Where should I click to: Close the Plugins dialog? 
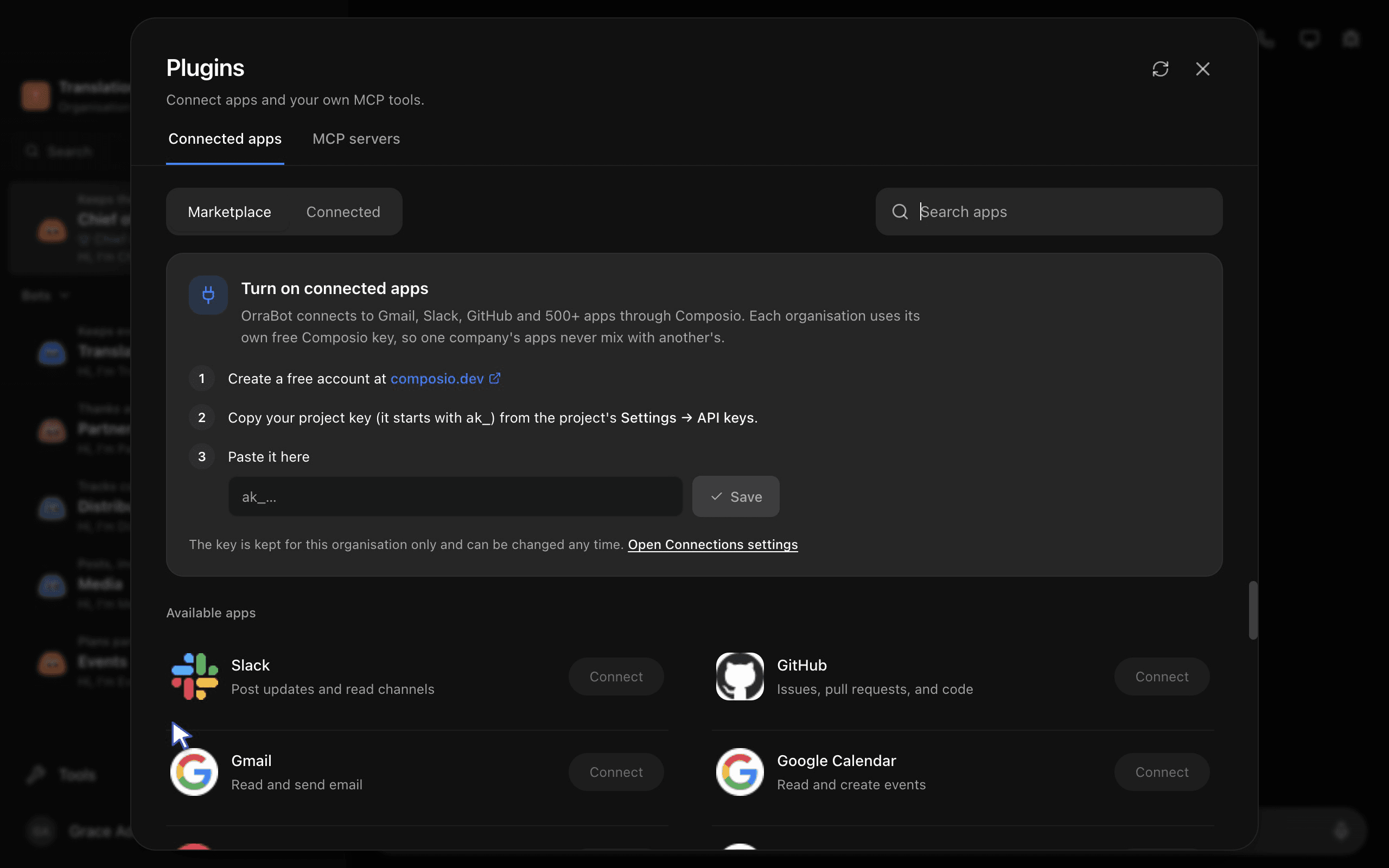click(1202, 69)
